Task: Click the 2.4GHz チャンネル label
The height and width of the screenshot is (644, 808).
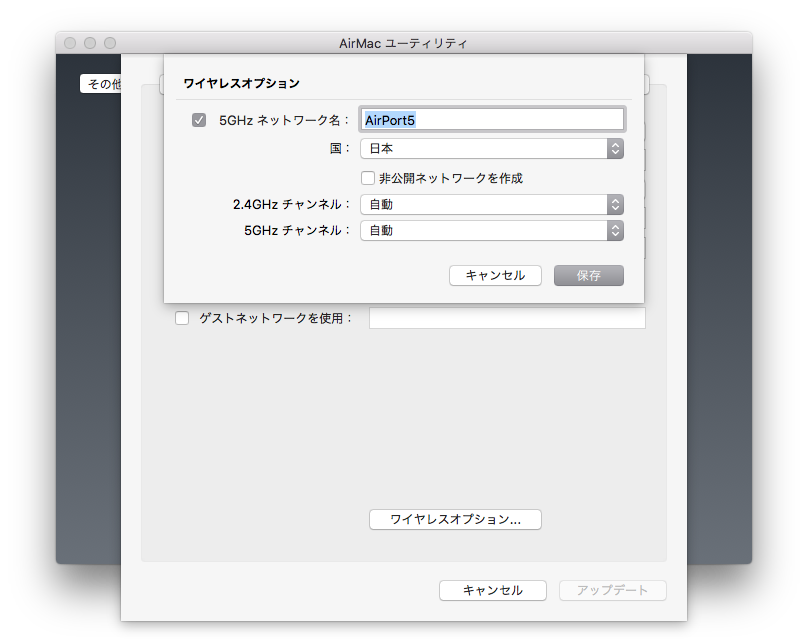Action: pos(291,205)
